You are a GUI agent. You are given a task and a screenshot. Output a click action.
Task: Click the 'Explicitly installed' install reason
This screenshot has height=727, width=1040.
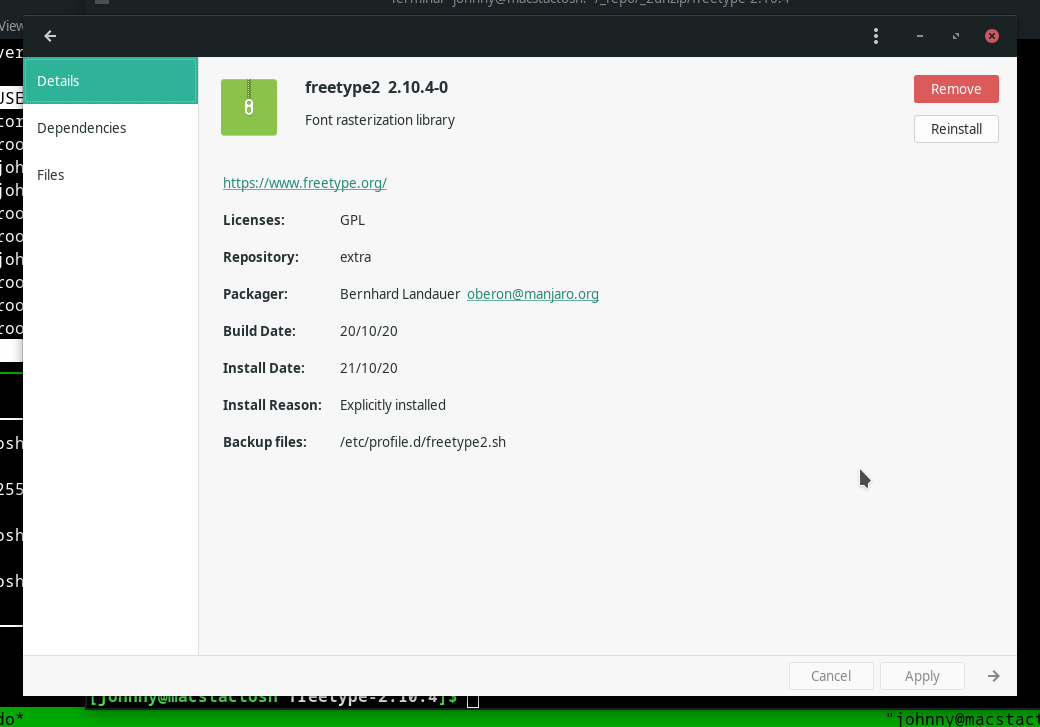pos(393,405)
